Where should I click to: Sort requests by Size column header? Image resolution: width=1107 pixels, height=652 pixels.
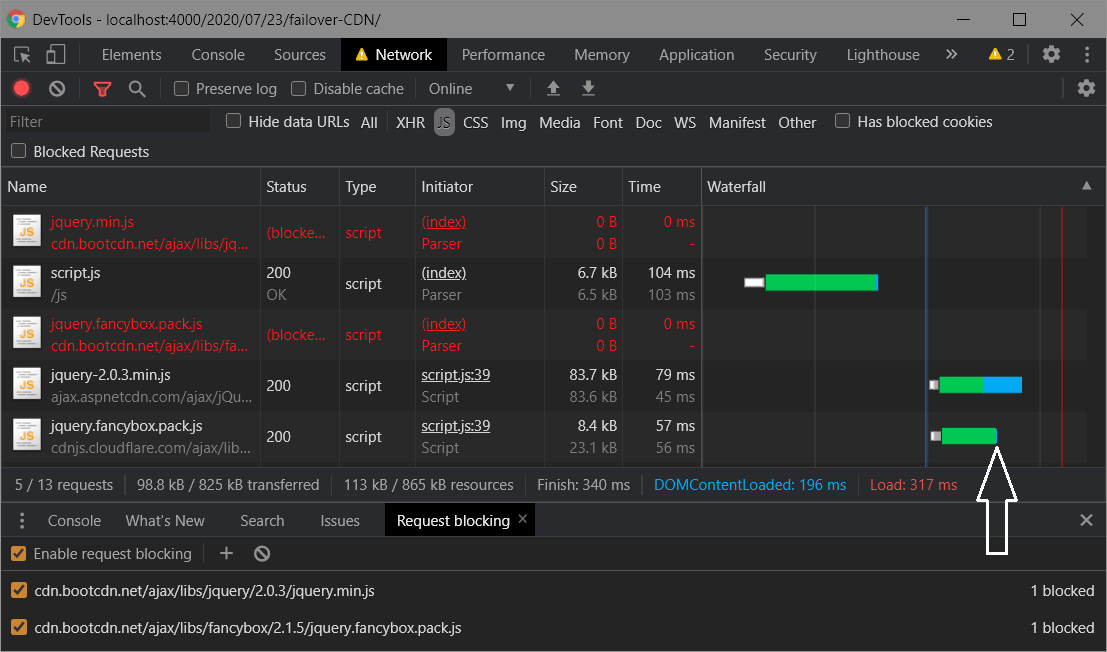point(583,186)
